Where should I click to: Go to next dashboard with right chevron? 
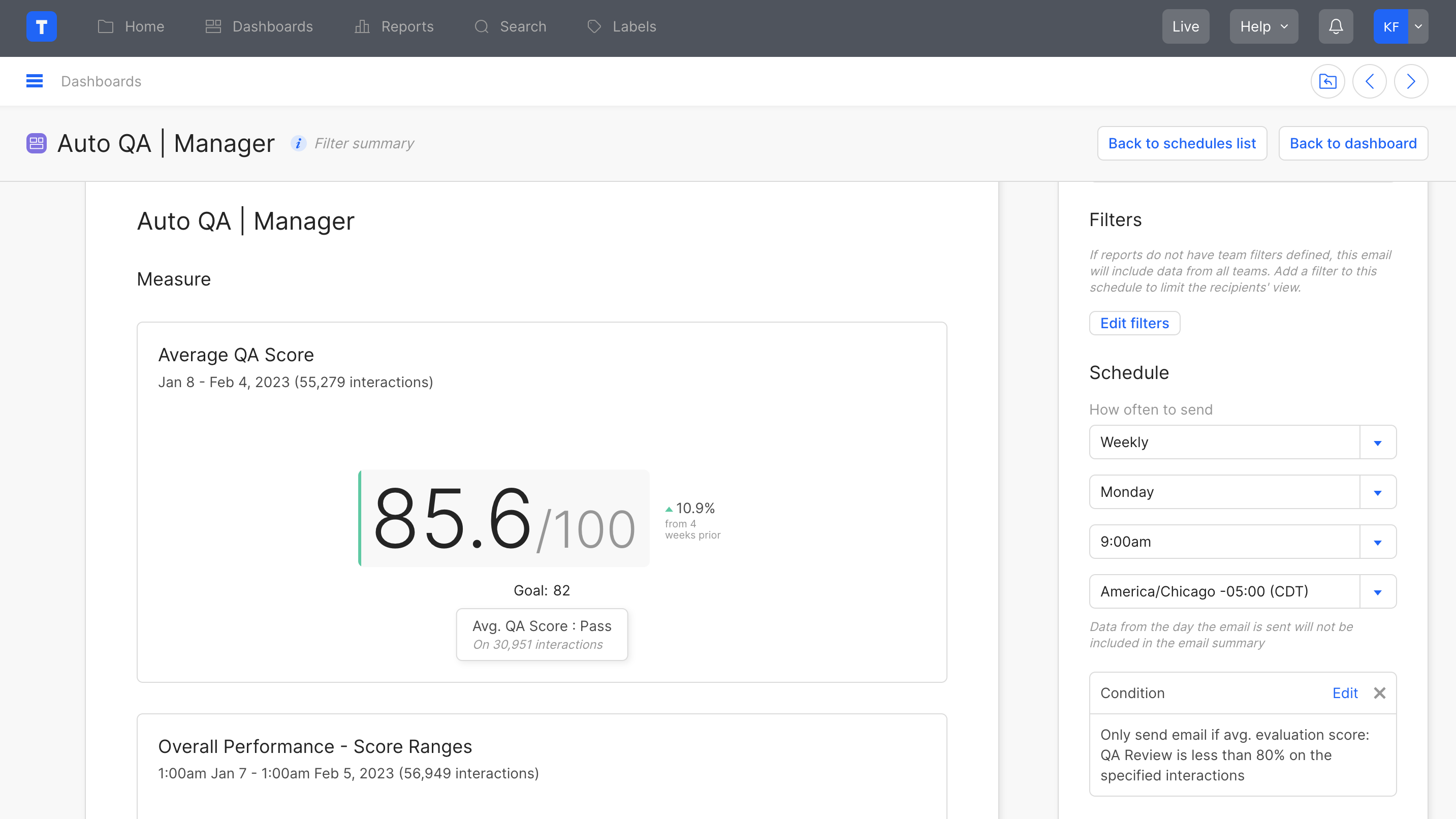1411,81
